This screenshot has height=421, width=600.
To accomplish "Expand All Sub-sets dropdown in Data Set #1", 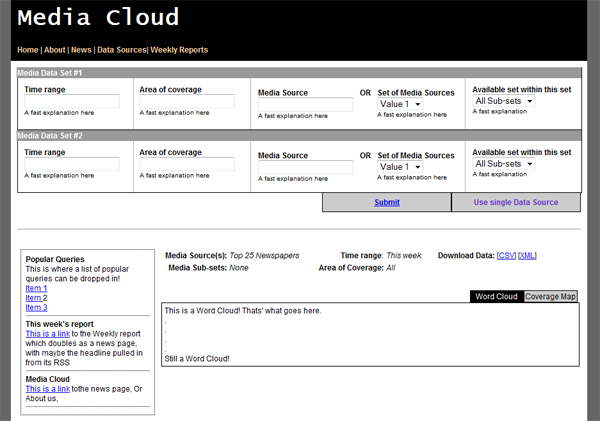I will pyautogui.click(x=504, y=101).
